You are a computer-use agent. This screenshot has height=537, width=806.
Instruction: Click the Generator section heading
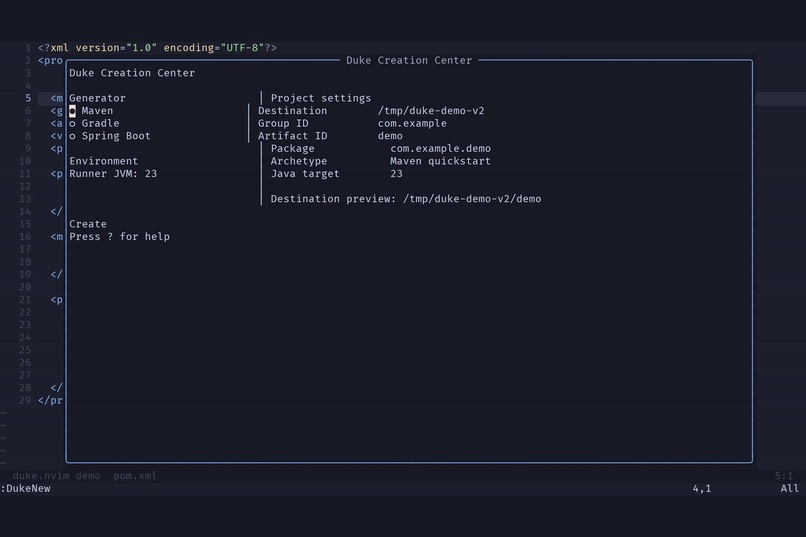pyautogui.click(x=97, y=98)
